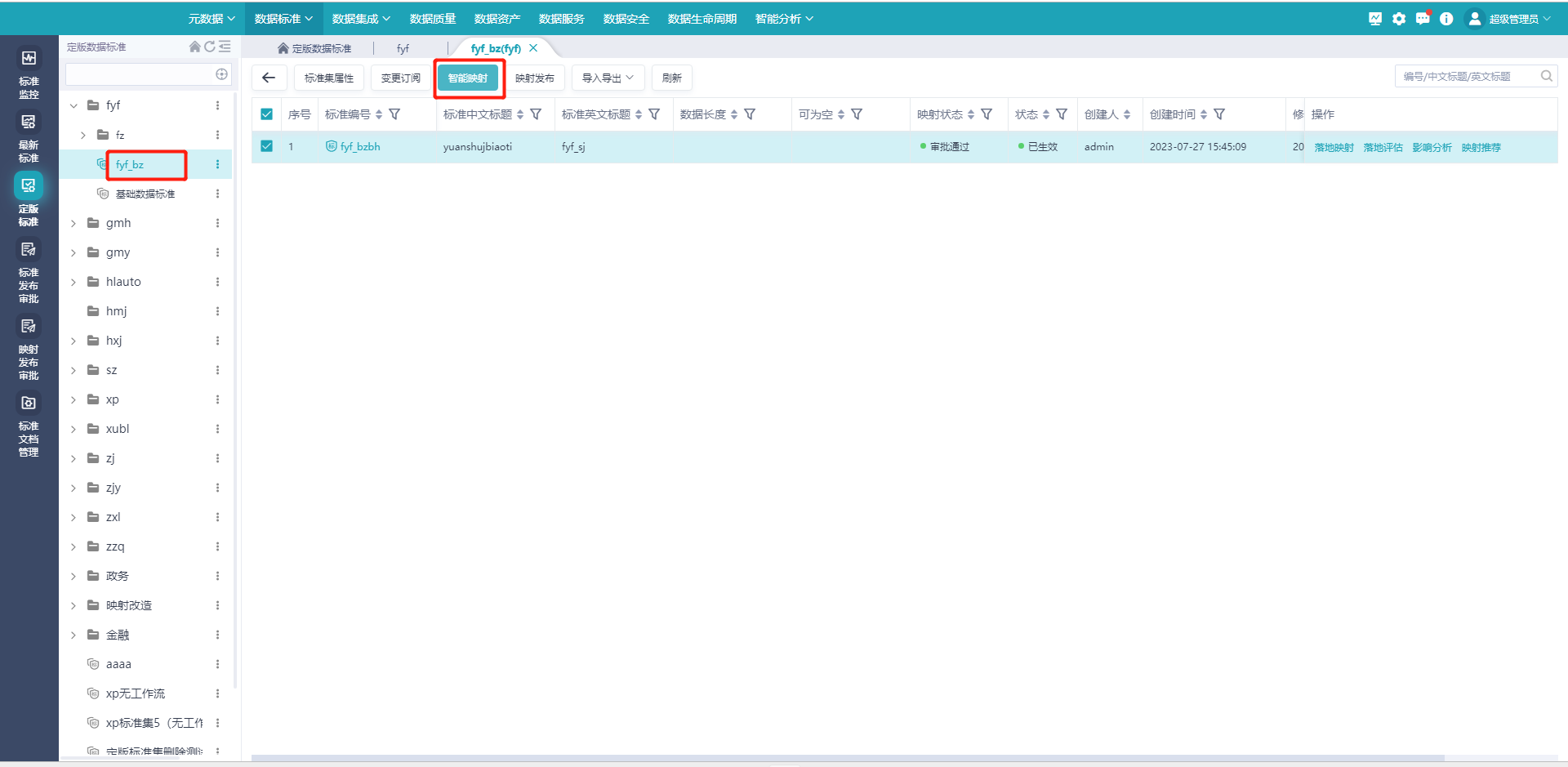This screenshot has width=1568, height=767.
Task: Expand the gmh folder in tree
Action: pos(73,223)
